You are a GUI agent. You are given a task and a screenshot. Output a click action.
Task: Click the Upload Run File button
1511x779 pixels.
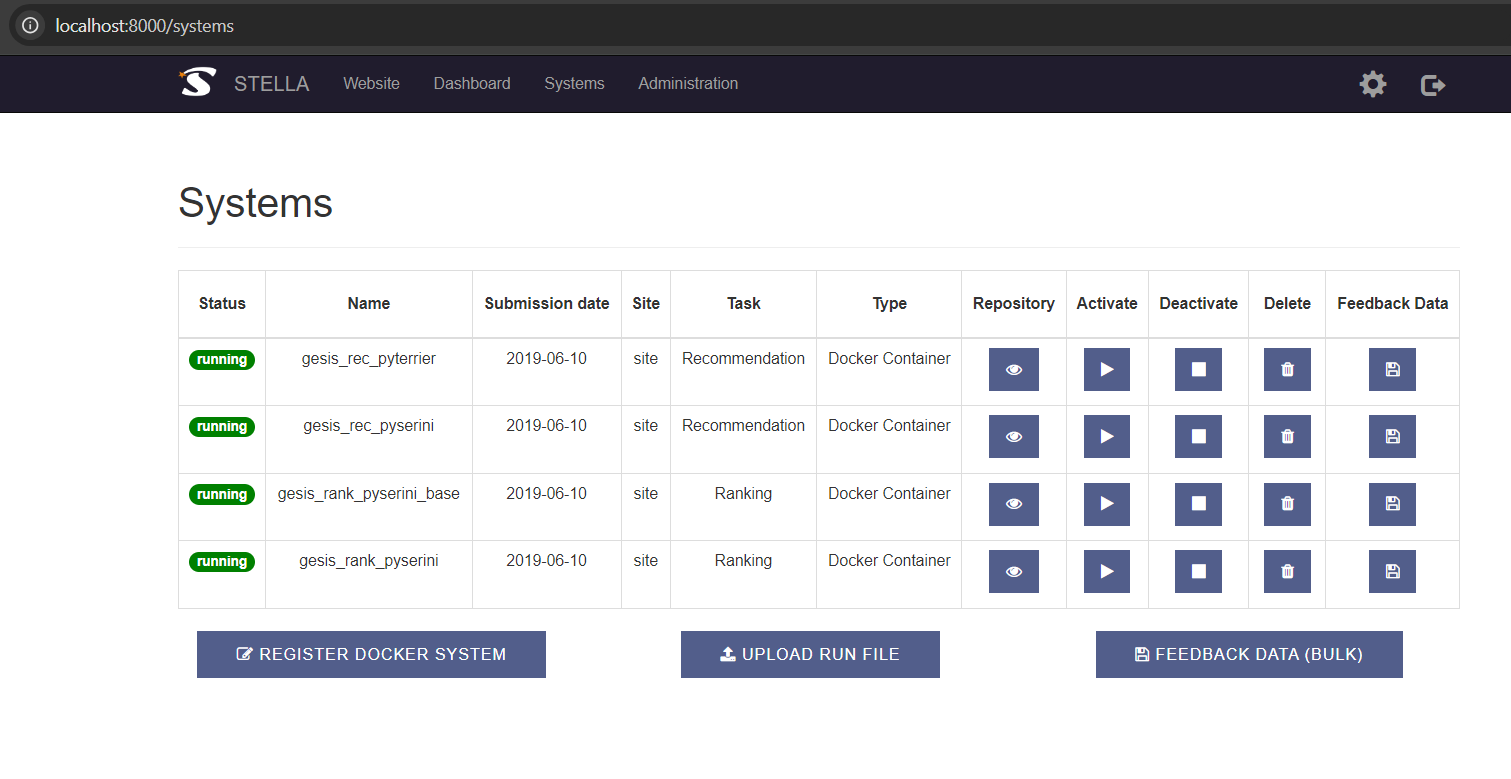[x=810, y=654]
